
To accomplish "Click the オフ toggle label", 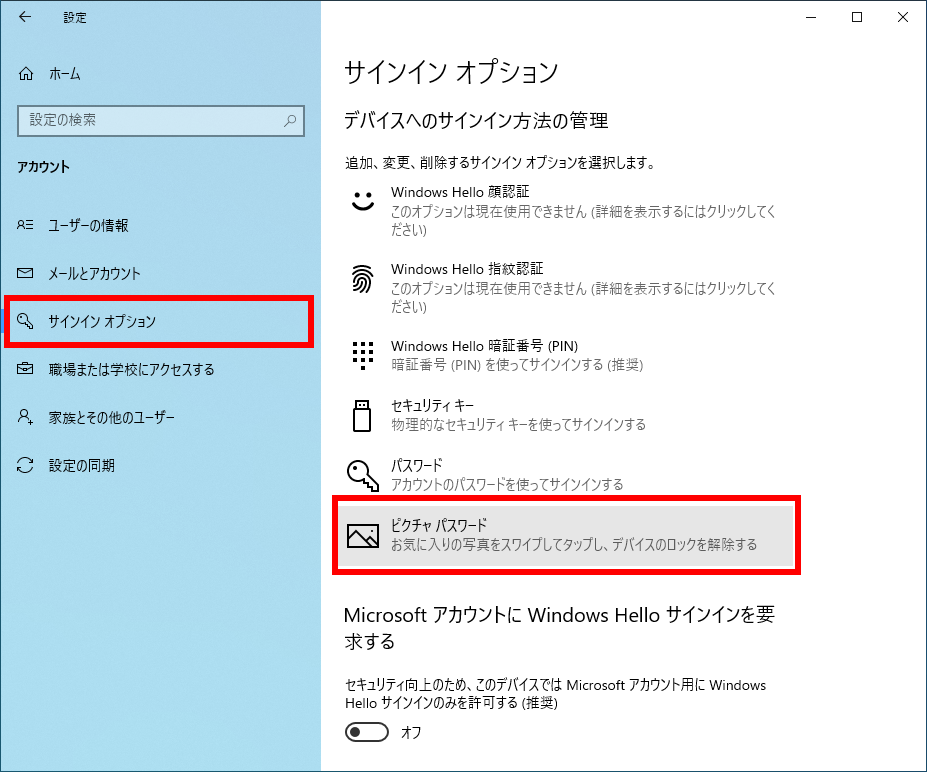I will tap(411, 732).
